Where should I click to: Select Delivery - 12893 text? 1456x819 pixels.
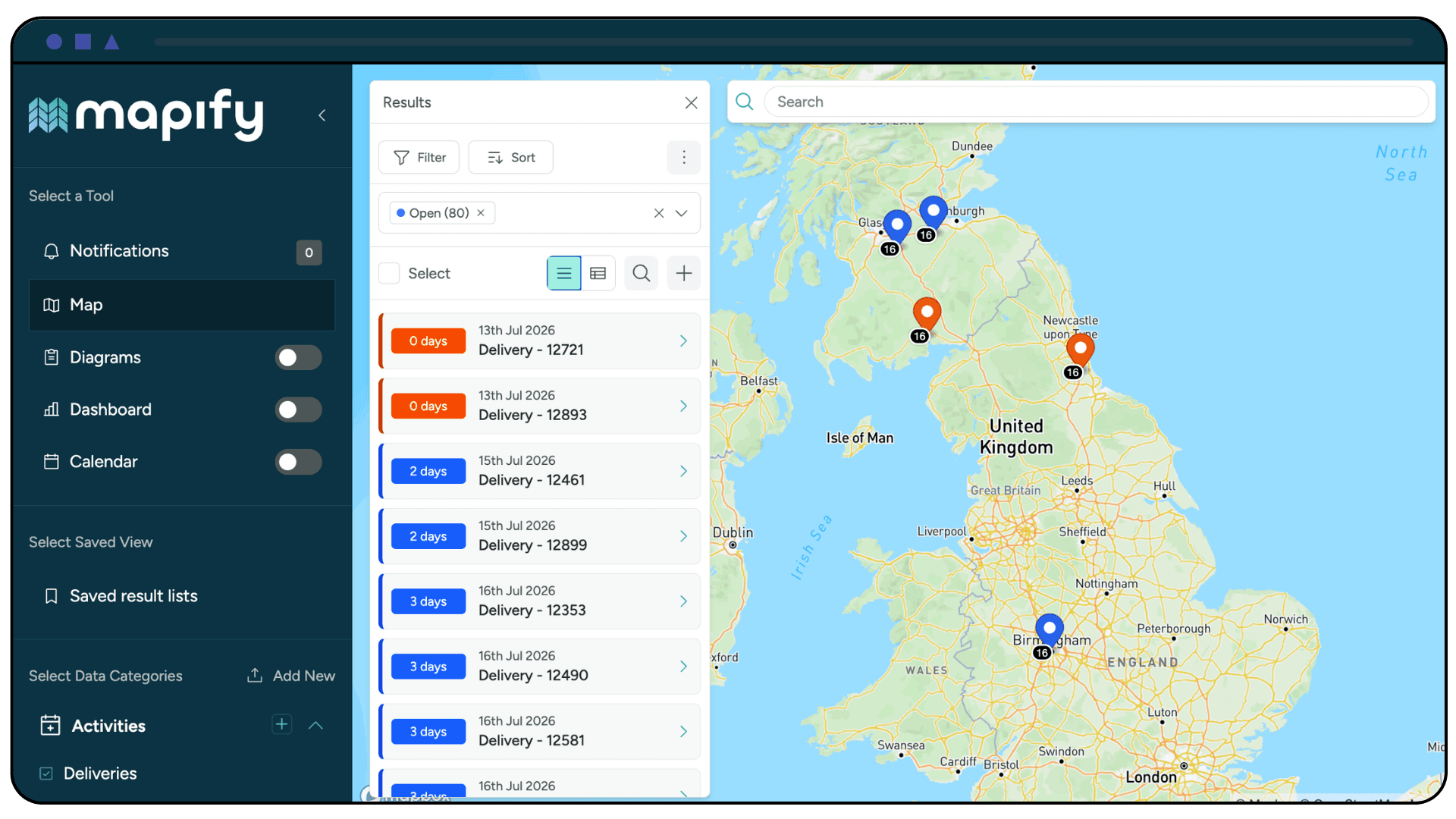[532, 415]
